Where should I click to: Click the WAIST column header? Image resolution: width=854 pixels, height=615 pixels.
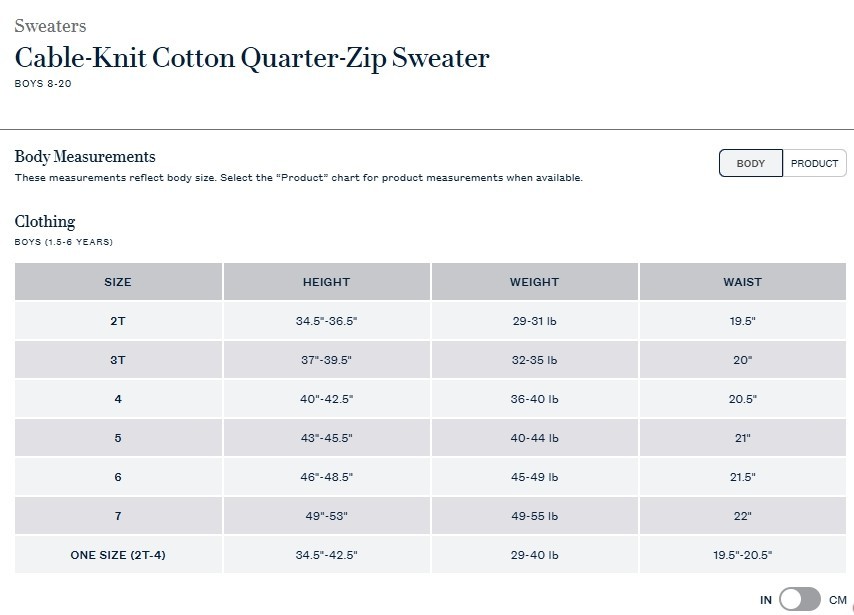(x=742, y=282)
